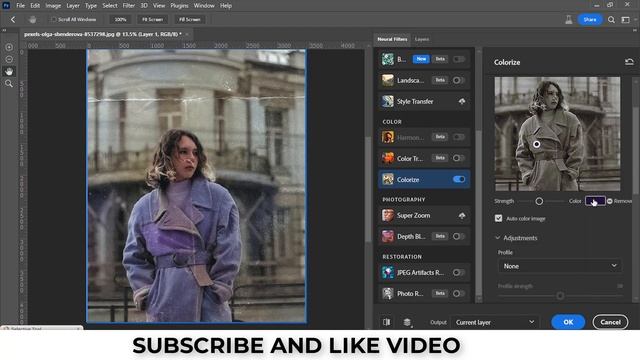Open the Color swatch picker in Colorize
The image size is (640, 360).
point(595,201)
